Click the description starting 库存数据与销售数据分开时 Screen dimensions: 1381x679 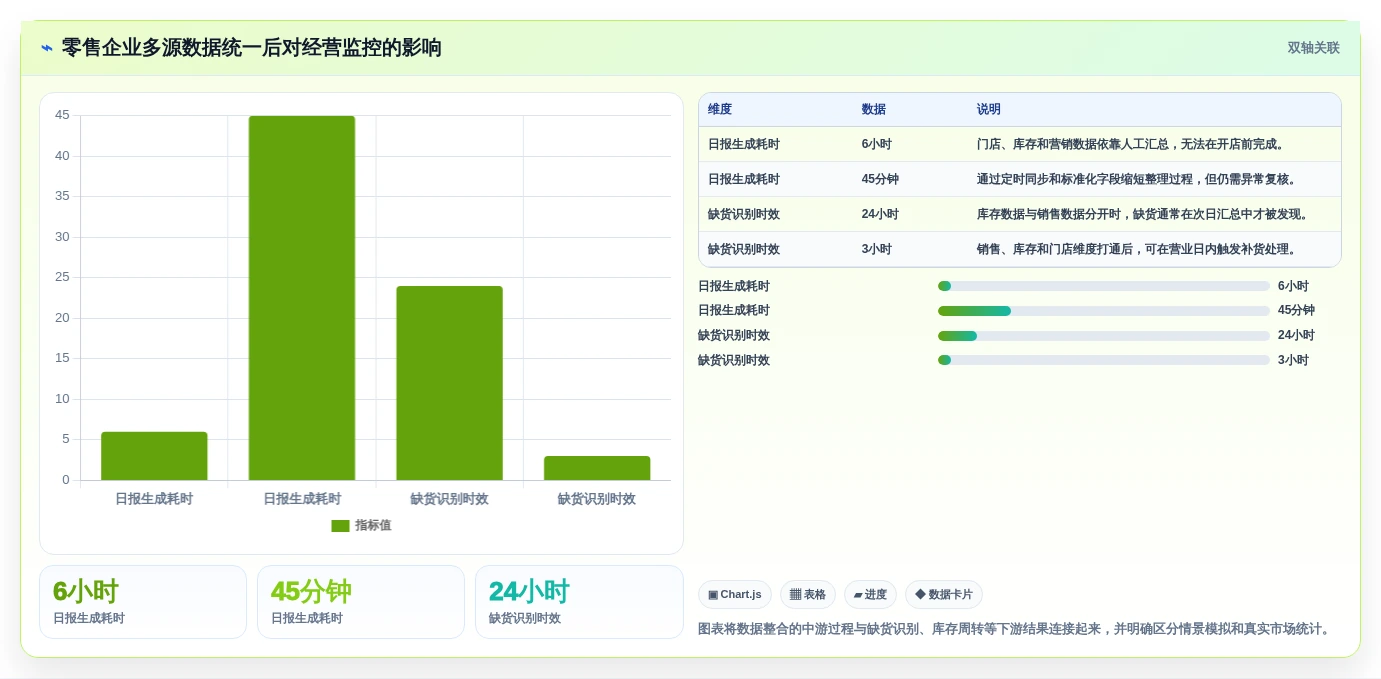(1143, 214)
